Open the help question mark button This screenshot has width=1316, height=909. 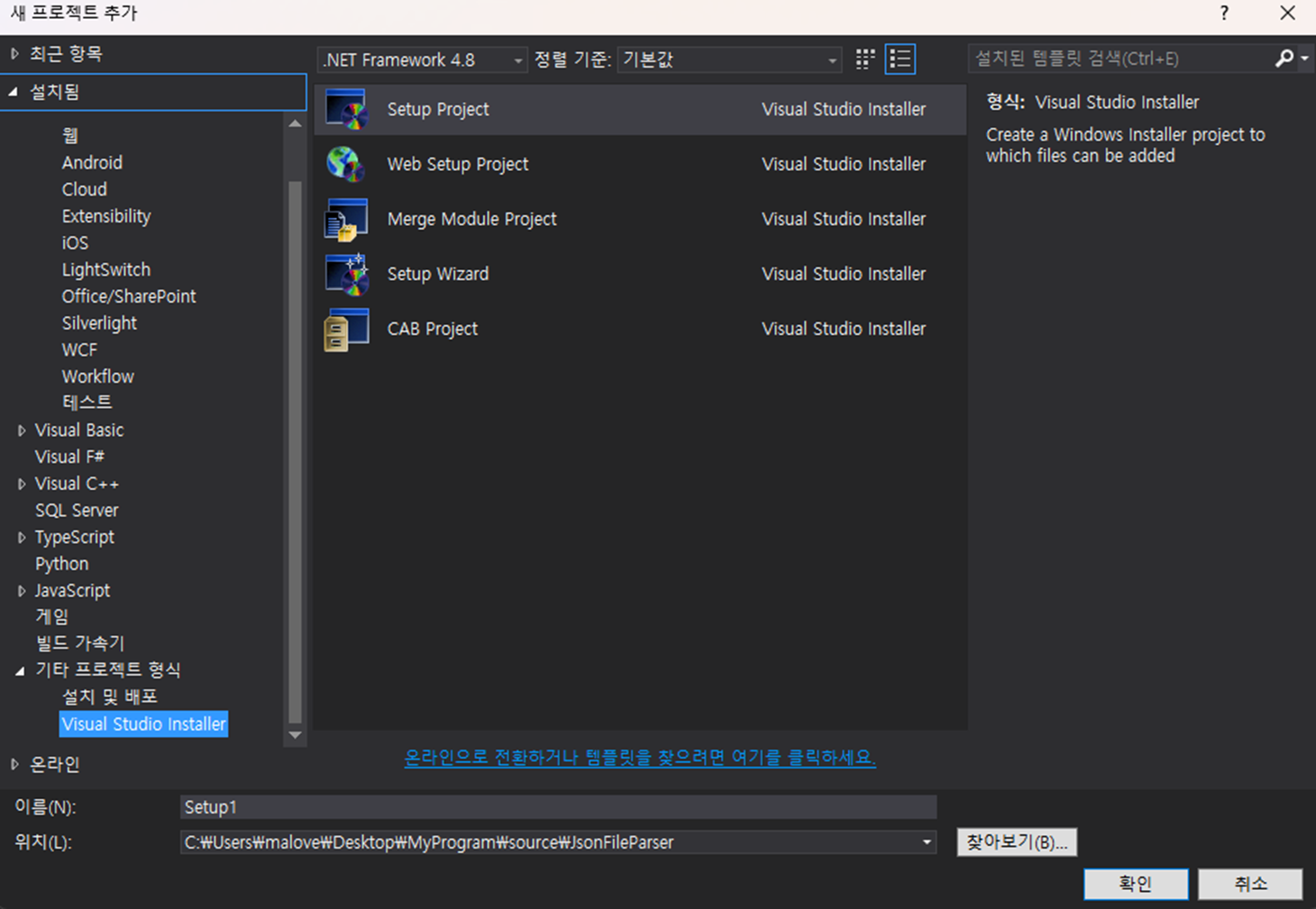click(1224, 13)
